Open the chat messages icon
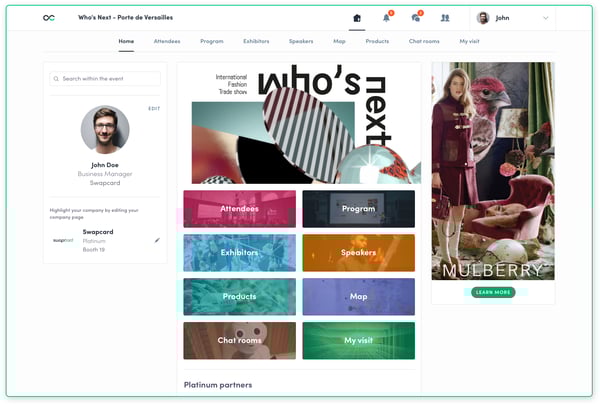Image resolution: width=600 pixels, height=405 pixels. tap(416, 18)
